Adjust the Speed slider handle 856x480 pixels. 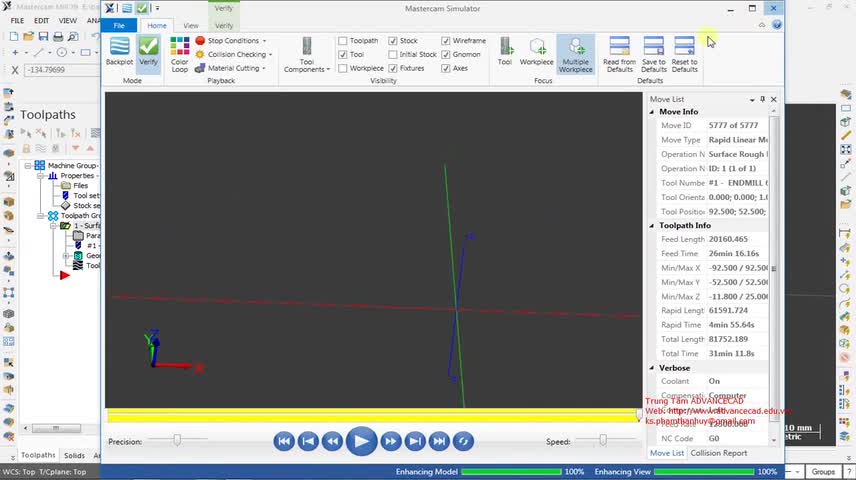pyautogui.click(x=603, y=440)
